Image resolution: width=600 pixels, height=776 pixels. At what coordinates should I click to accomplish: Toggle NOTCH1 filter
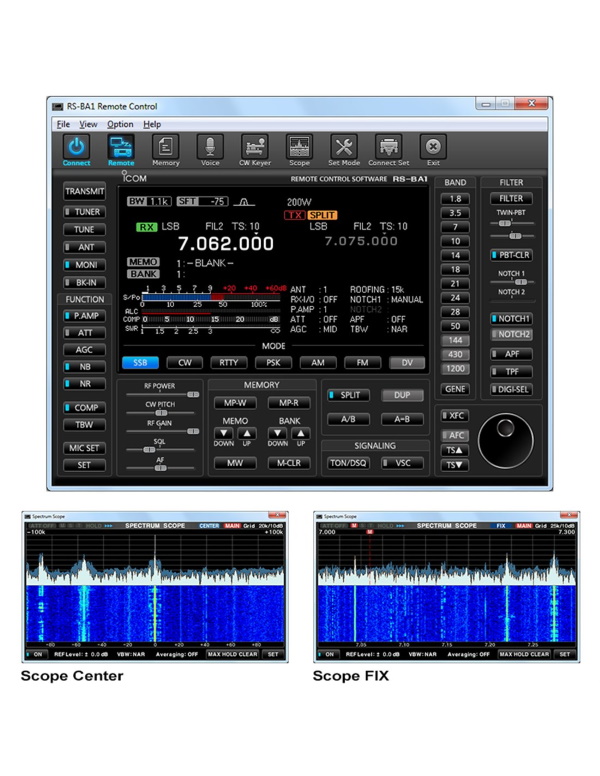[511, 319]
